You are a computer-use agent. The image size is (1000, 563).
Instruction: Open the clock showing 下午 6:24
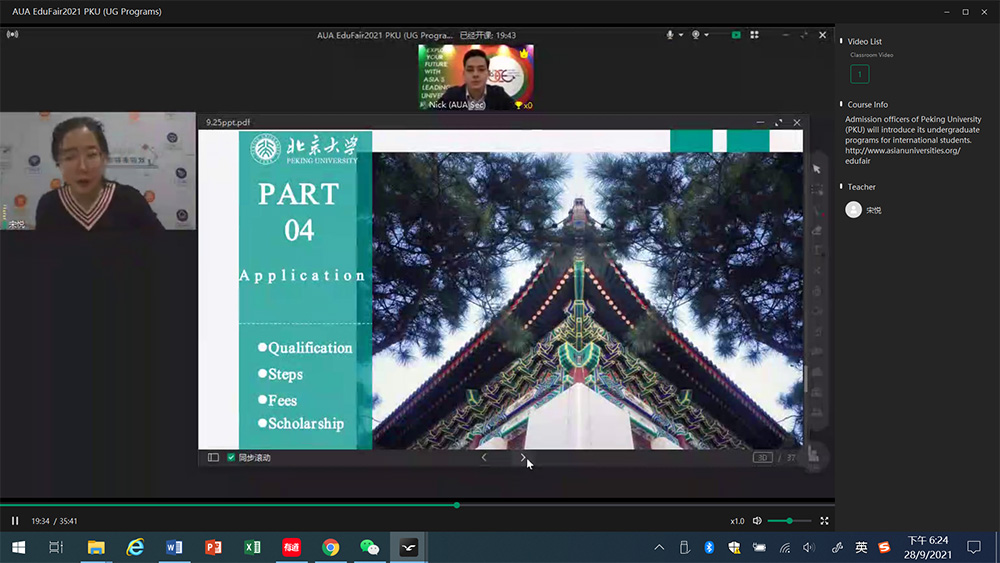(928, 547)
